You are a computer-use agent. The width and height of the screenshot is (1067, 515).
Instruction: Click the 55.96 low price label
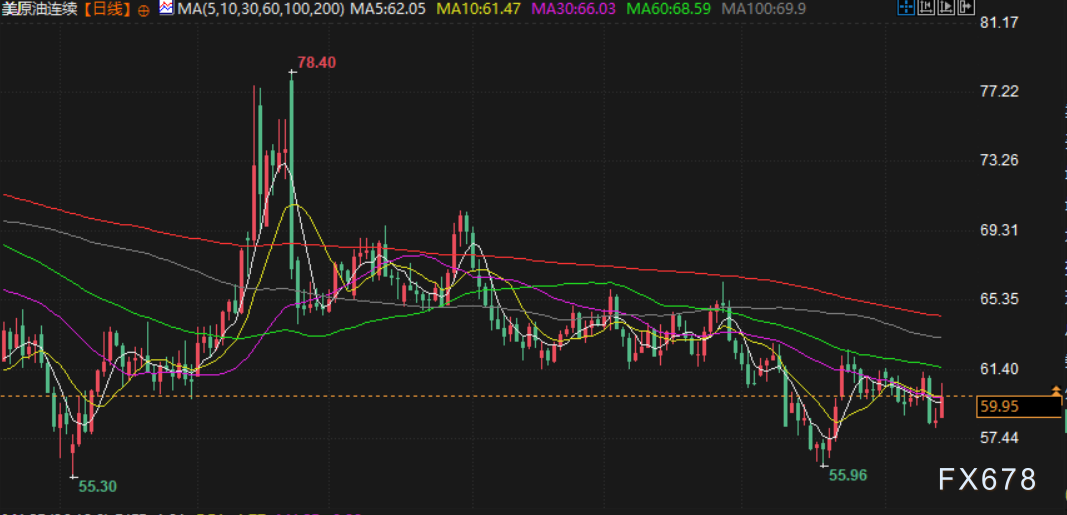click(x=848, y=475)
